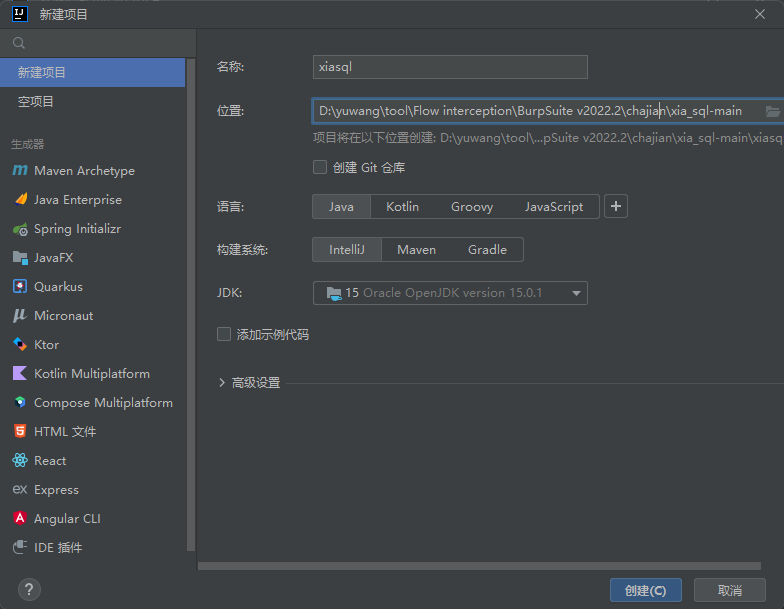Click the Express ex icon

(20, 489)
